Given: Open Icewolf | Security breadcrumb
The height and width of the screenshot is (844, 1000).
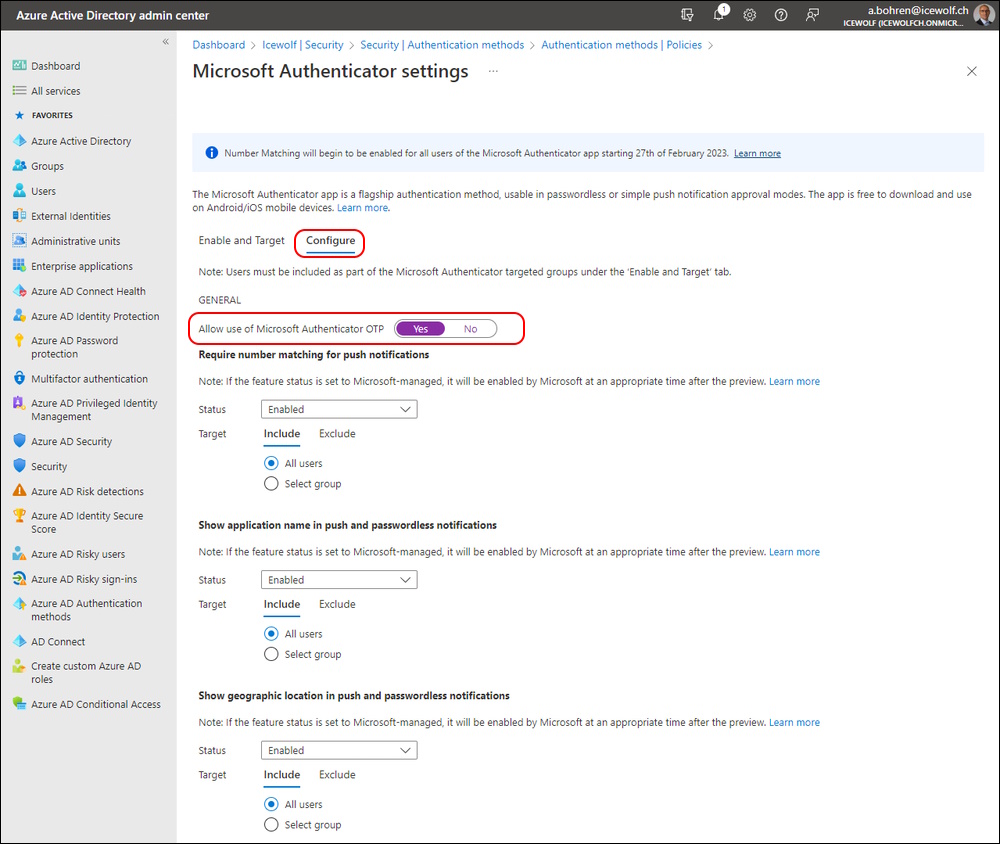Looking at the screenshot, I should coord(302,45).
